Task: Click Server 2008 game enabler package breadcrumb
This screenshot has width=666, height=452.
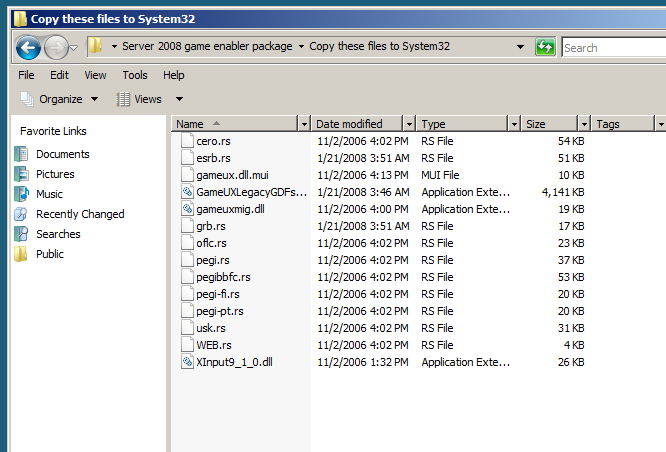Action: pos(207,46)
